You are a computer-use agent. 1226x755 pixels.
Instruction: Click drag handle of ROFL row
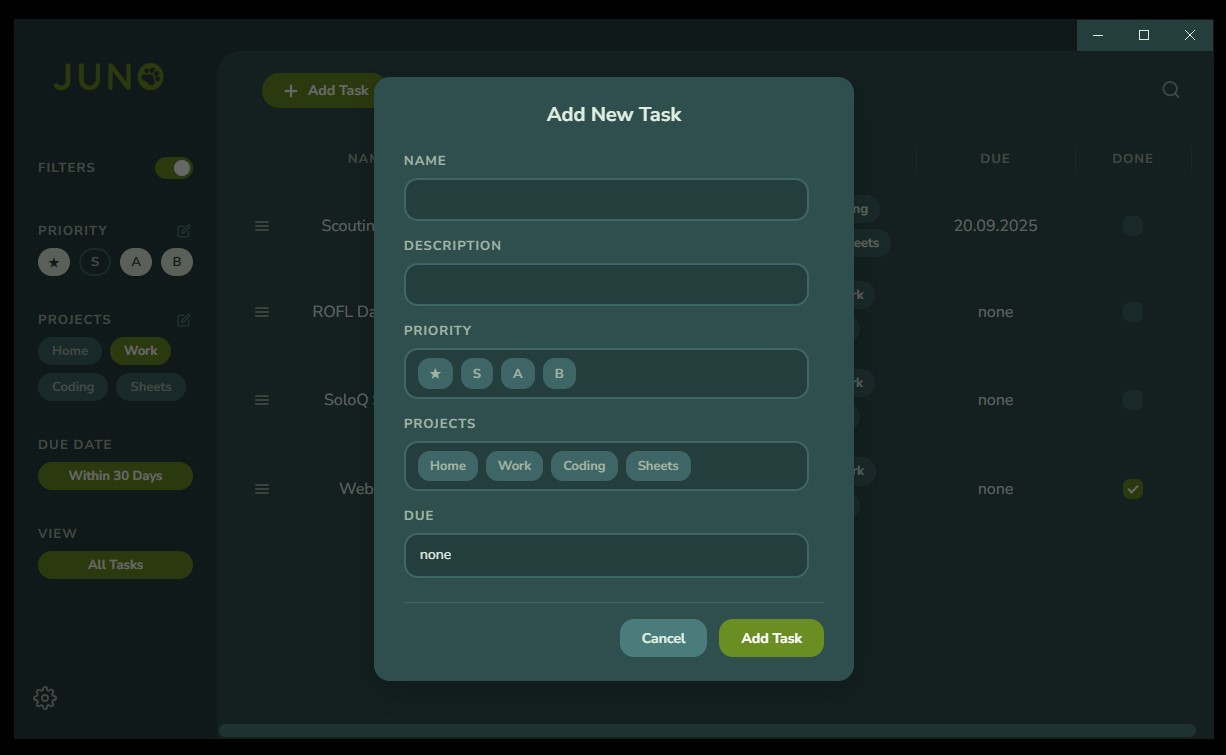pyautogui.click(x=262, y=312)
